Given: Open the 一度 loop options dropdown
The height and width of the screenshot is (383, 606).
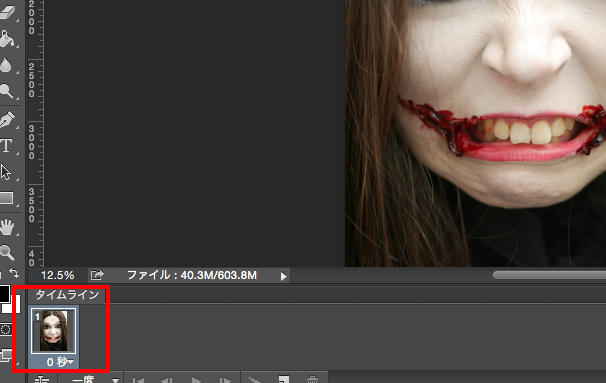Looking at the screenshot, I should [95, 380].
